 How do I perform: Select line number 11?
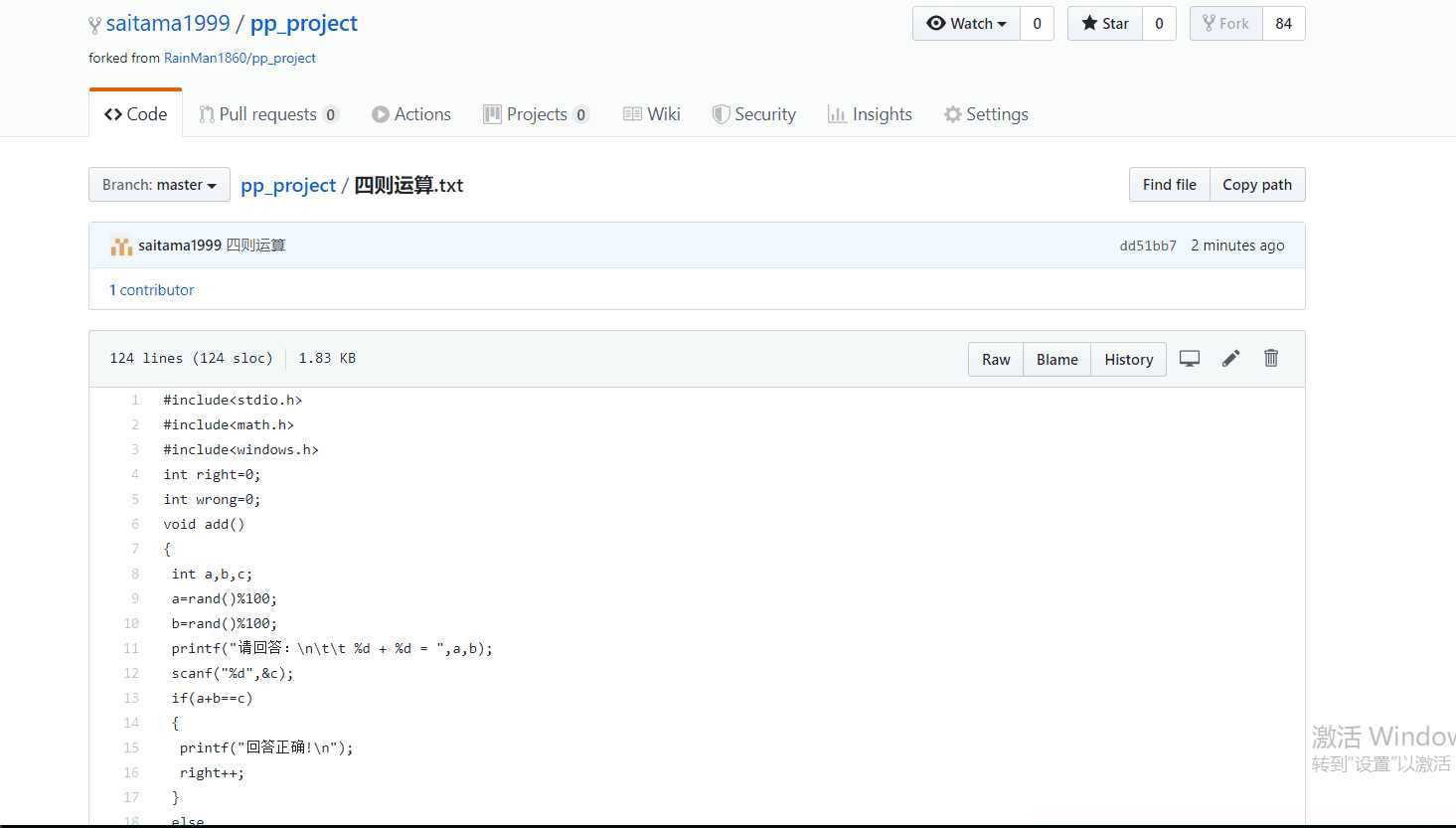131,648
